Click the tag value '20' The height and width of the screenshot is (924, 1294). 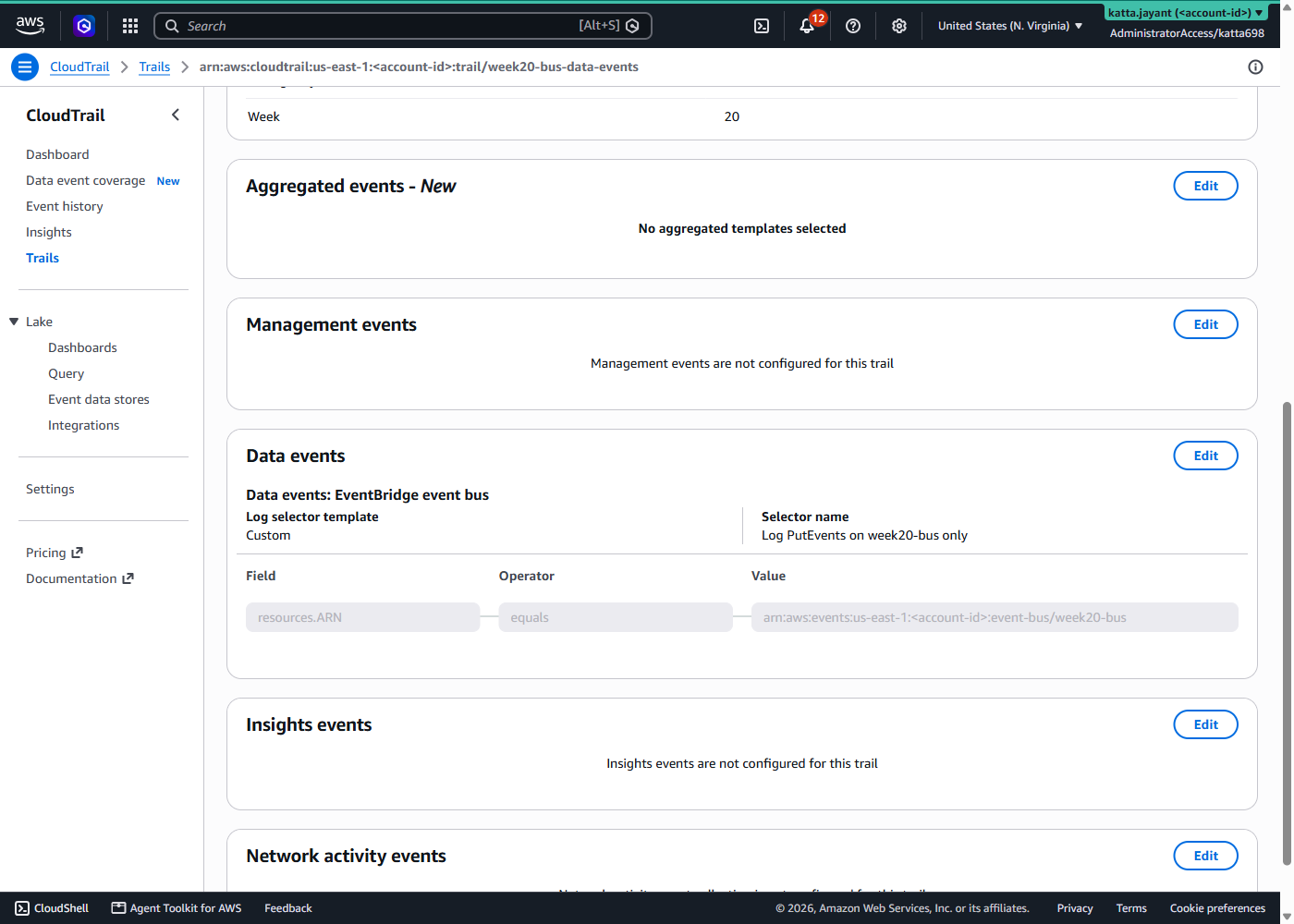click(732, 116)
